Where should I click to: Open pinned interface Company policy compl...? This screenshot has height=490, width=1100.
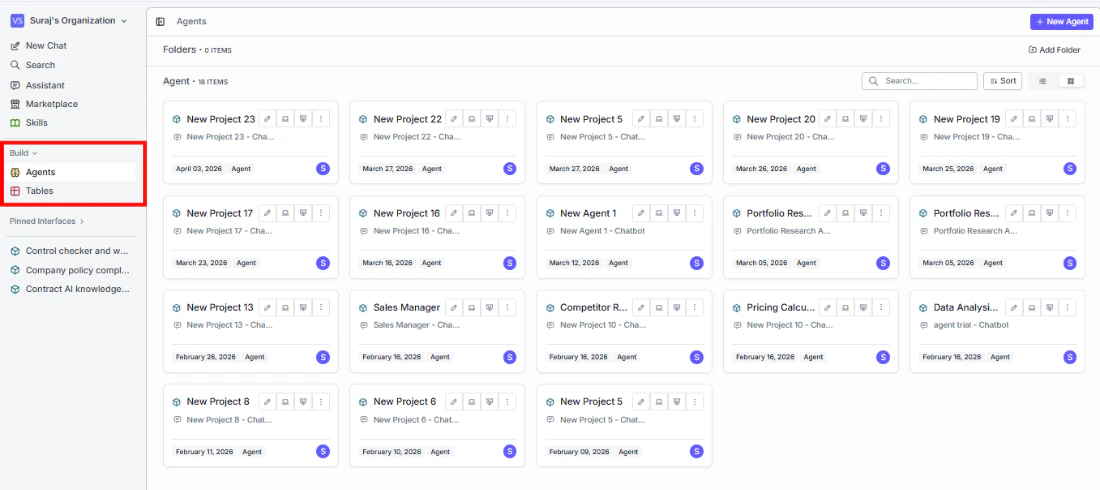coord(70,270)
